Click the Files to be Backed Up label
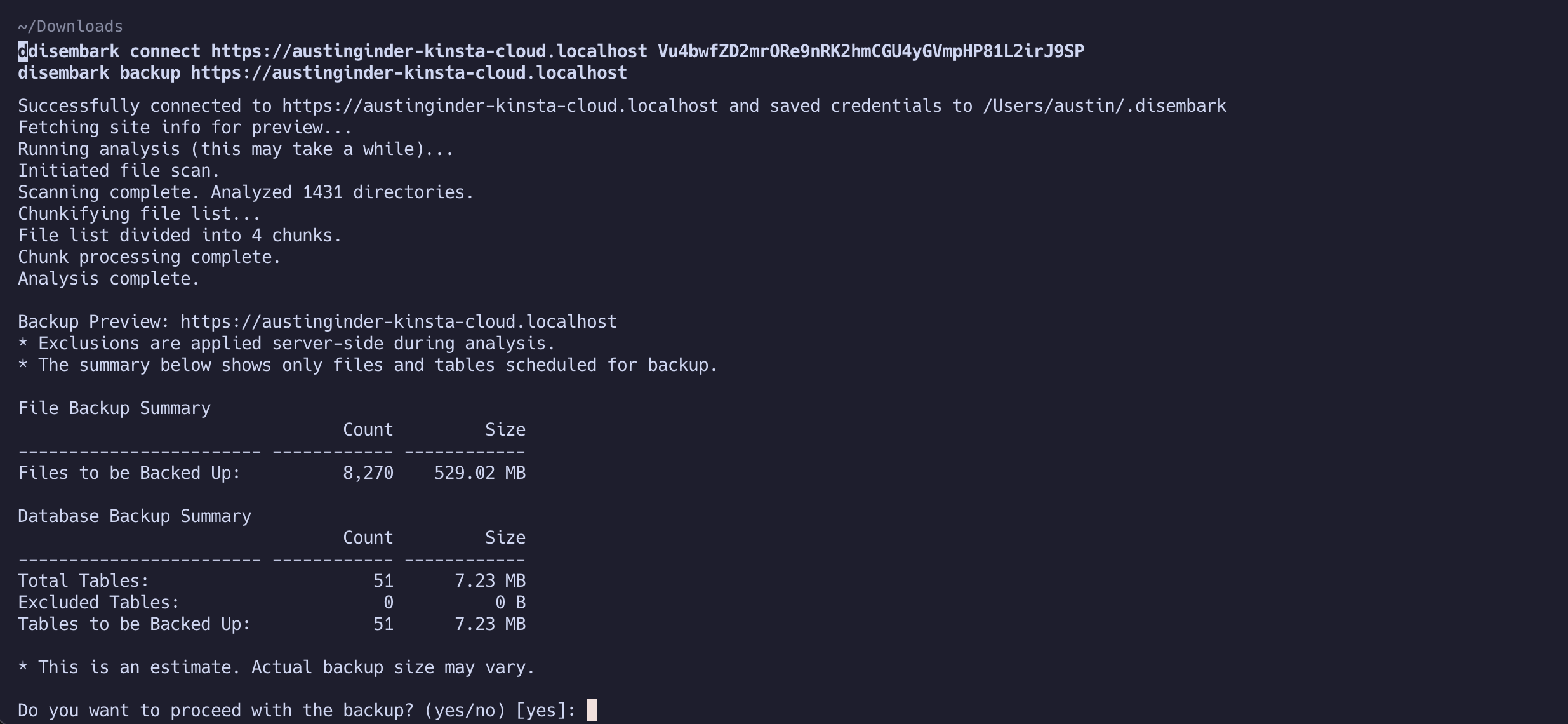The image size is (1568, 724). pyautogui.click(x=129, y=473)
